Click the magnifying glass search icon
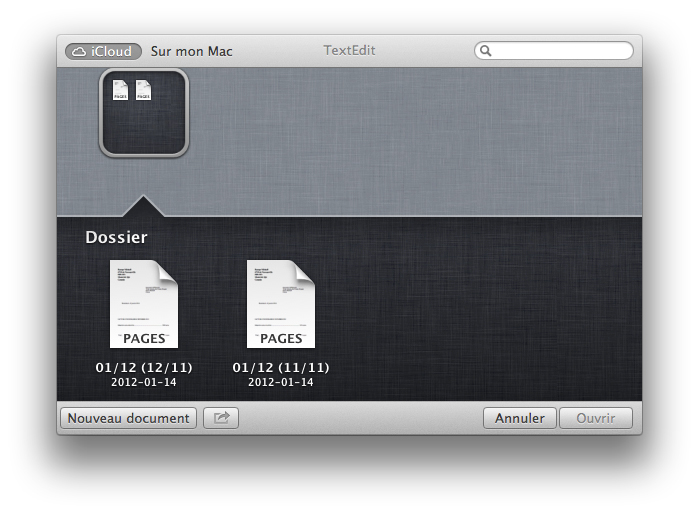 pos(485,51)
